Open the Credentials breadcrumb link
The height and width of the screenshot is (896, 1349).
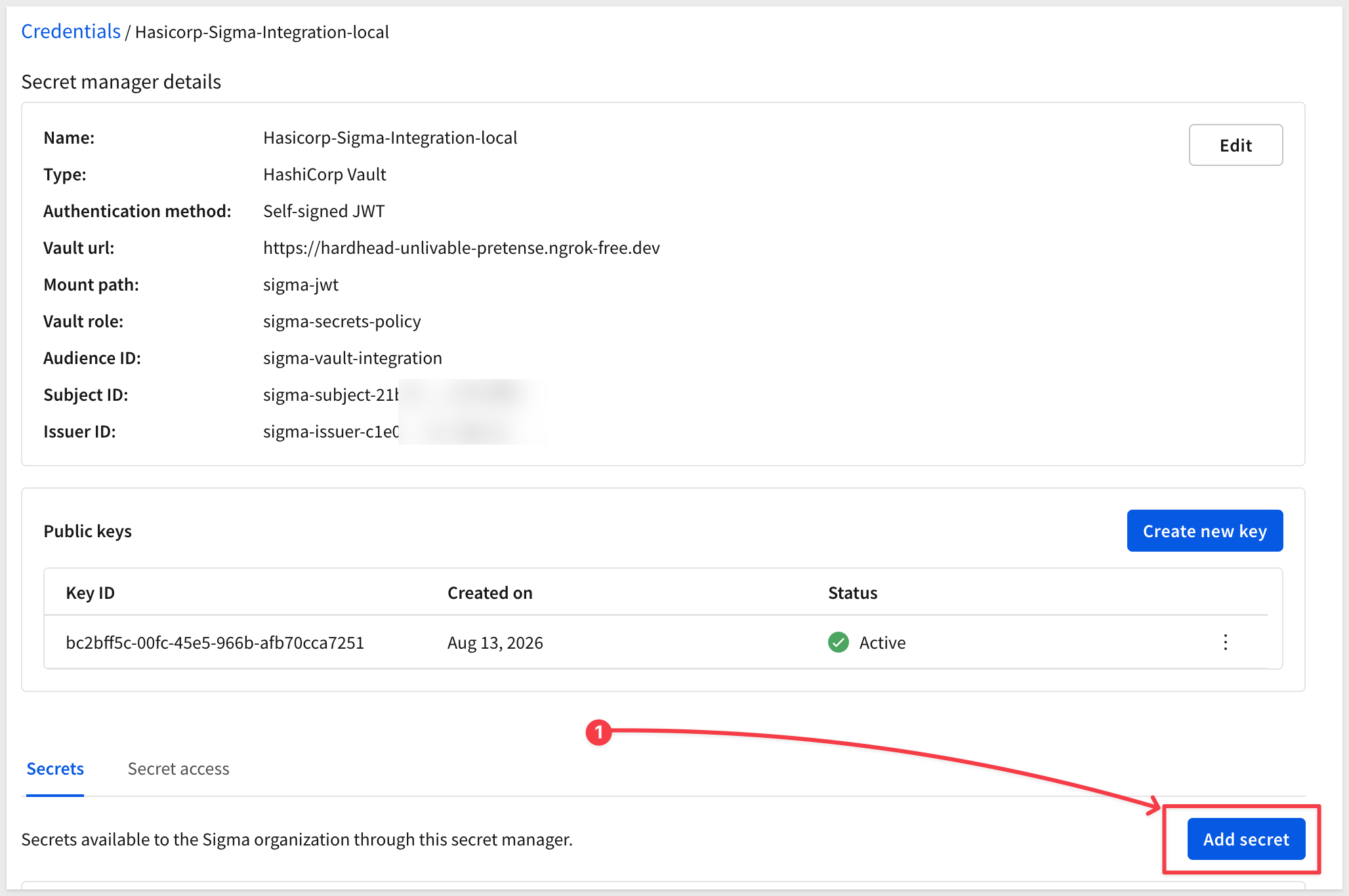(x=71, y=31)
